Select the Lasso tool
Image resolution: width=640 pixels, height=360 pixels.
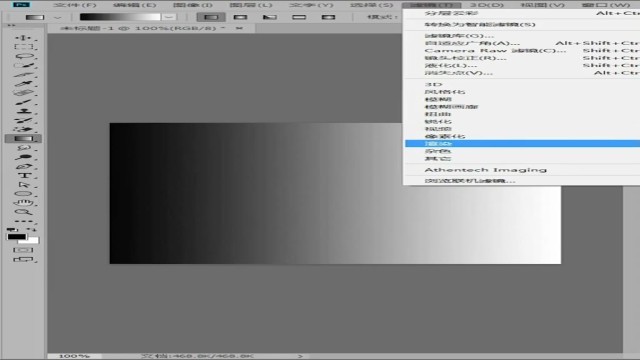pyautogui.click(x=23, y=56)
